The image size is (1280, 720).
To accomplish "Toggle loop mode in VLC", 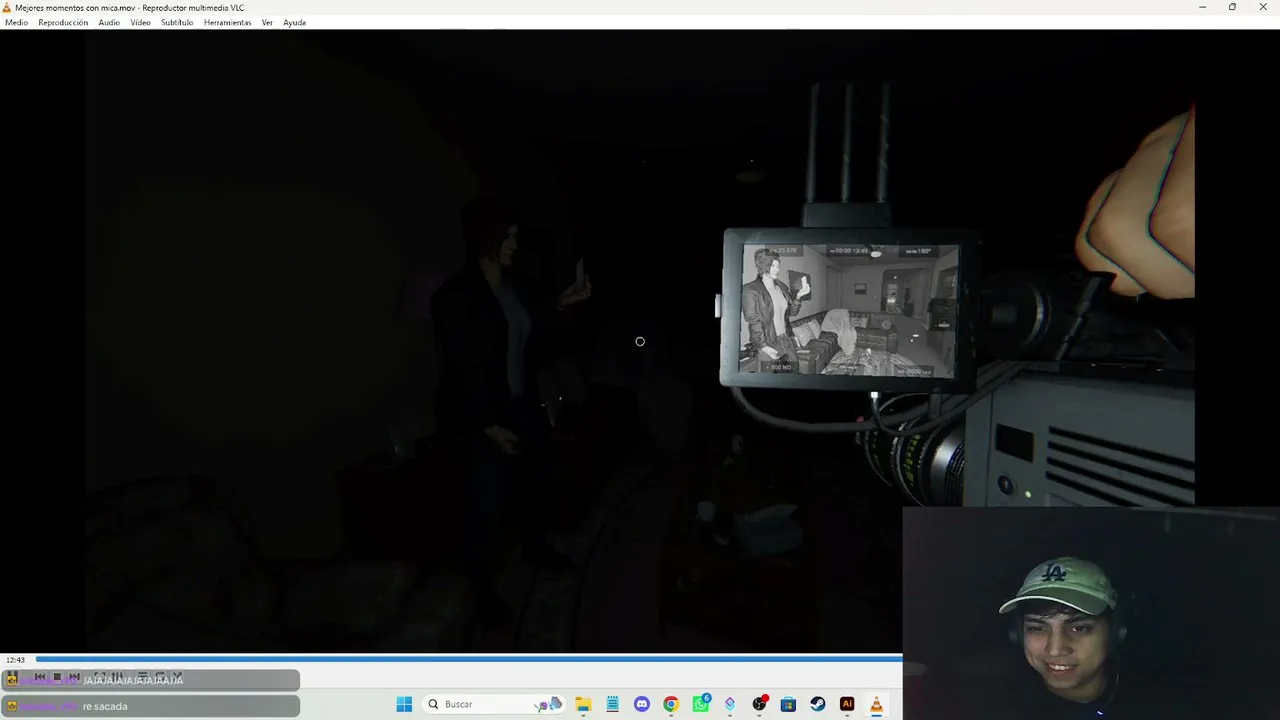I will pos(159,678).
